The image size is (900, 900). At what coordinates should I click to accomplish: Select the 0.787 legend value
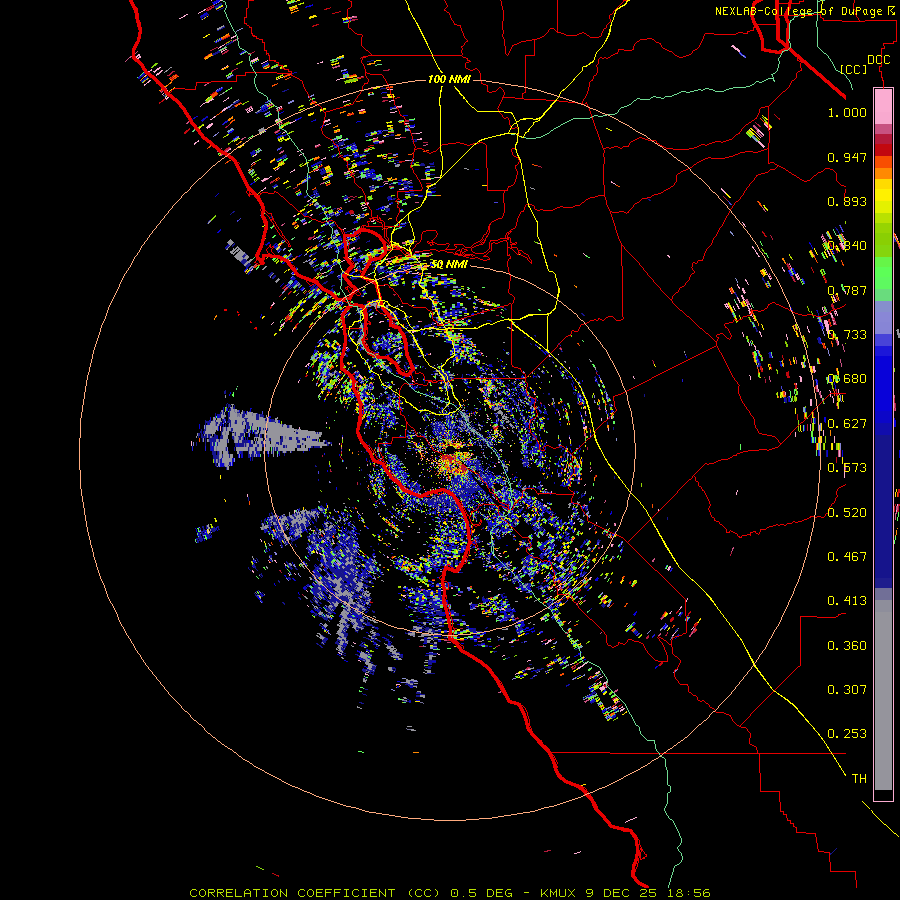[847, 290]
